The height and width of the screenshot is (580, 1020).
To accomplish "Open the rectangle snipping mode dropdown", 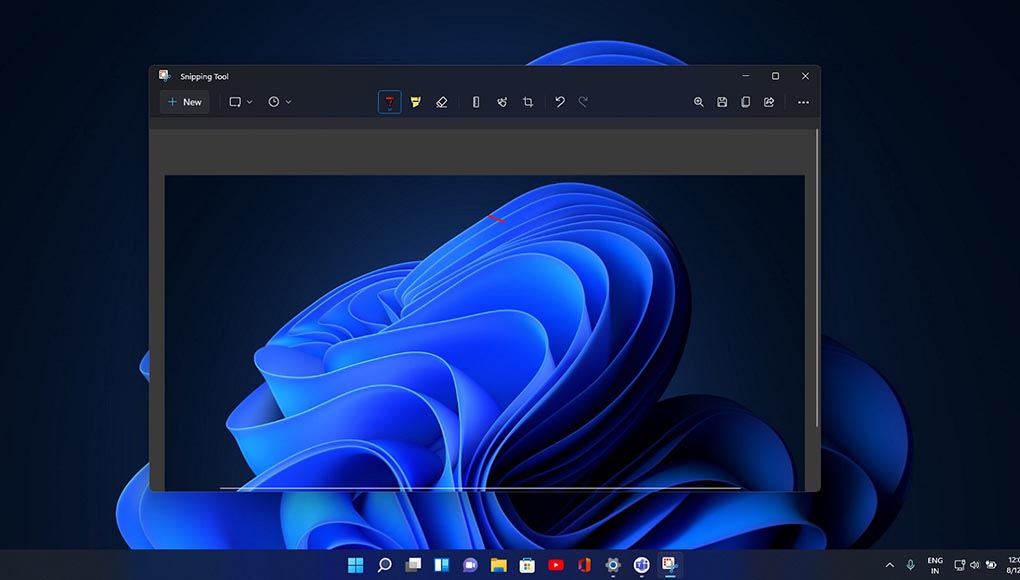I will pyautogui.click(x=241, y=102).
